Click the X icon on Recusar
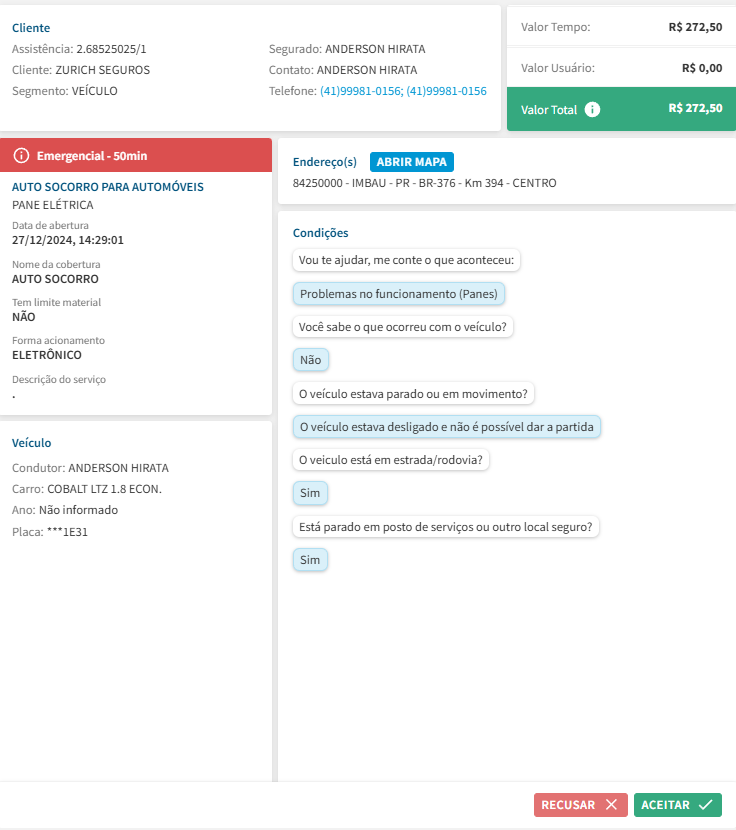The width and height of the screenshot is (736, 830). pos(611,805)
